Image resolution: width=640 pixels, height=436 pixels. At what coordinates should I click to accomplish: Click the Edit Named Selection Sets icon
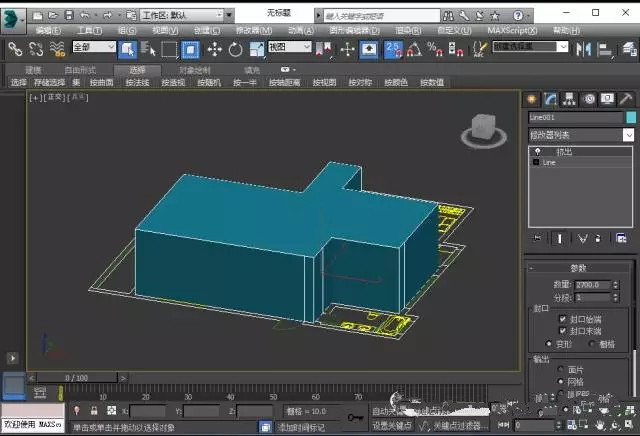(480, 49)
